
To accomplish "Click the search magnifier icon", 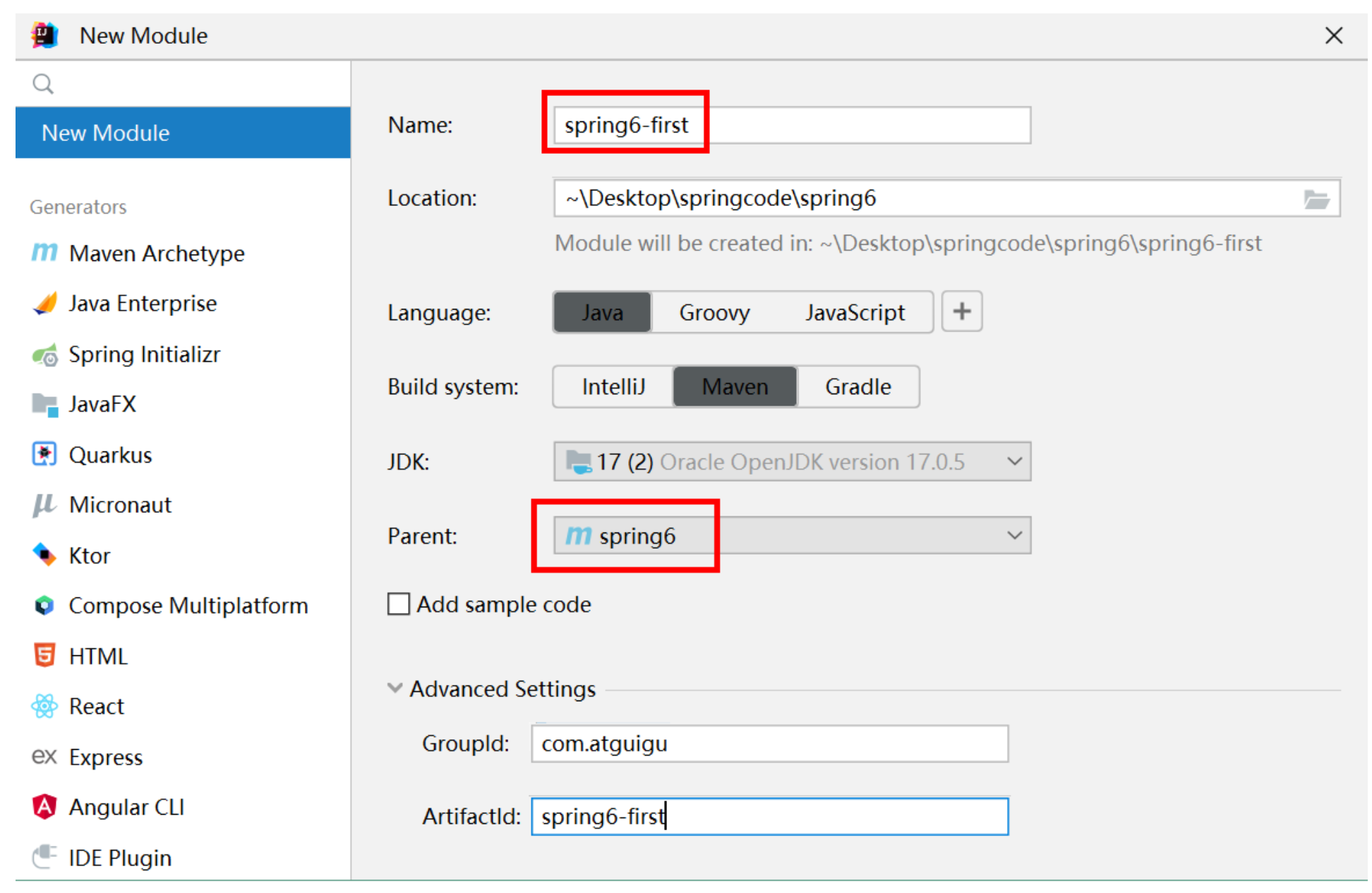I will tap(43, 84).
